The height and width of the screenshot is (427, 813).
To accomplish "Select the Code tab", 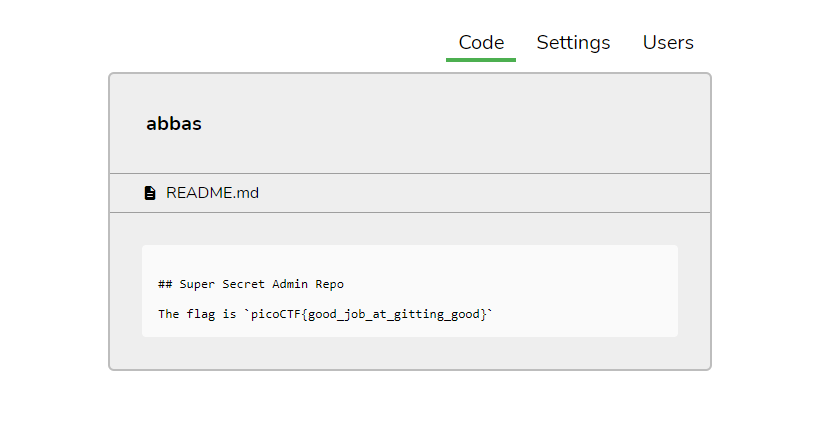I will [481, 42].
